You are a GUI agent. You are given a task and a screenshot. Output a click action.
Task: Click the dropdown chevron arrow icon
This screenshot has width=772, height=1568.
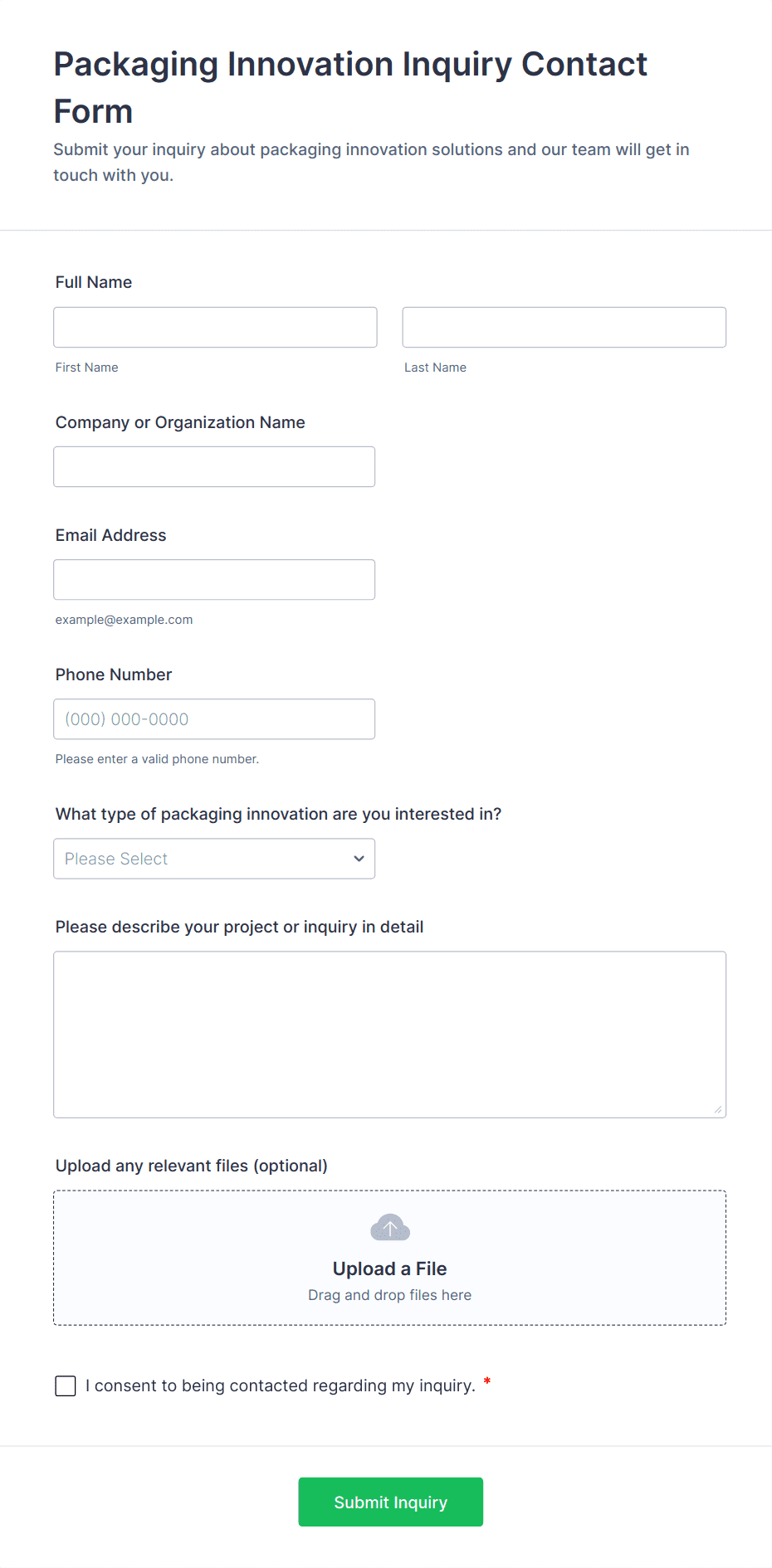(359, 859)
